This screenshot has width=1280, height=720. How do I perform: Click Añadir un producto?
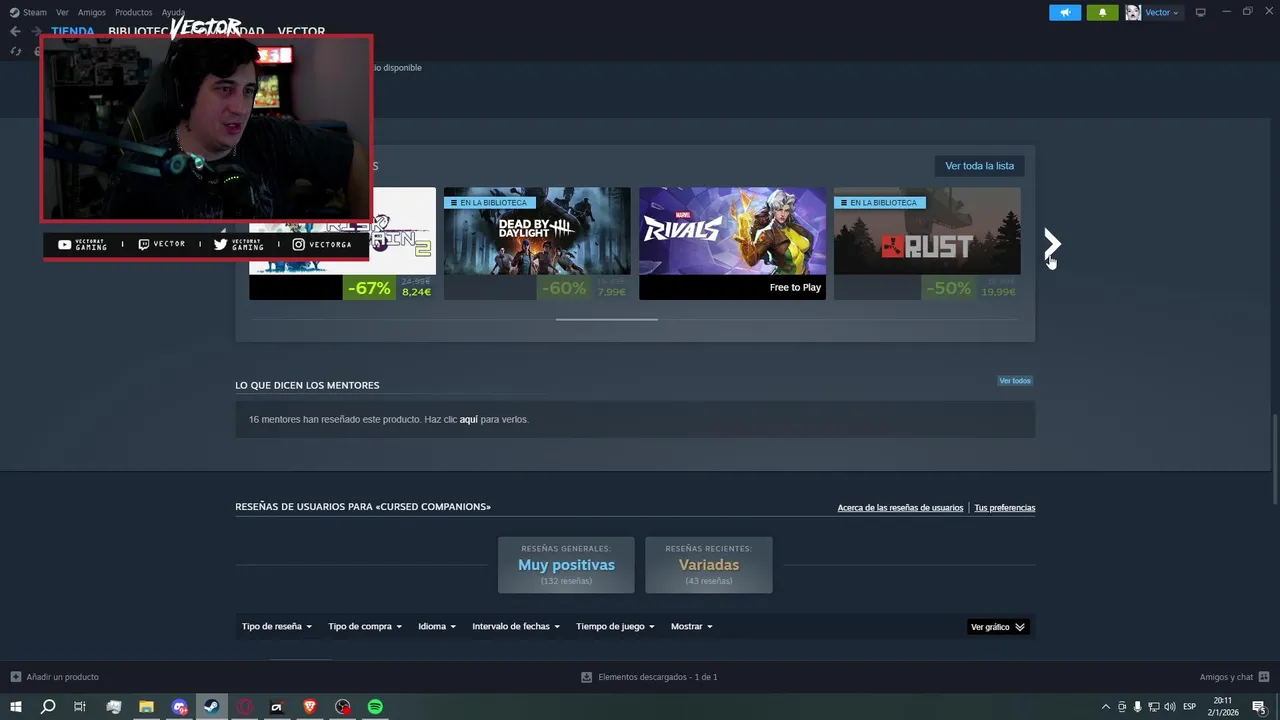pyautogui.click(x=55, y=677)
